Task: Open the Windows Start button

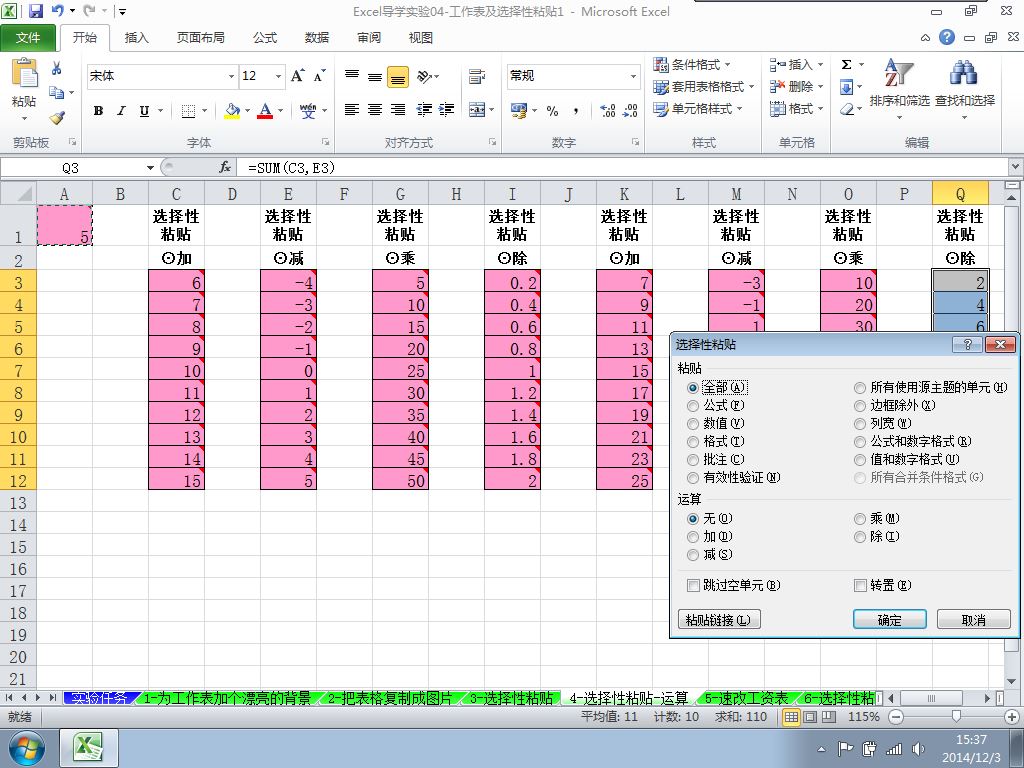Action: coord(26,748)
